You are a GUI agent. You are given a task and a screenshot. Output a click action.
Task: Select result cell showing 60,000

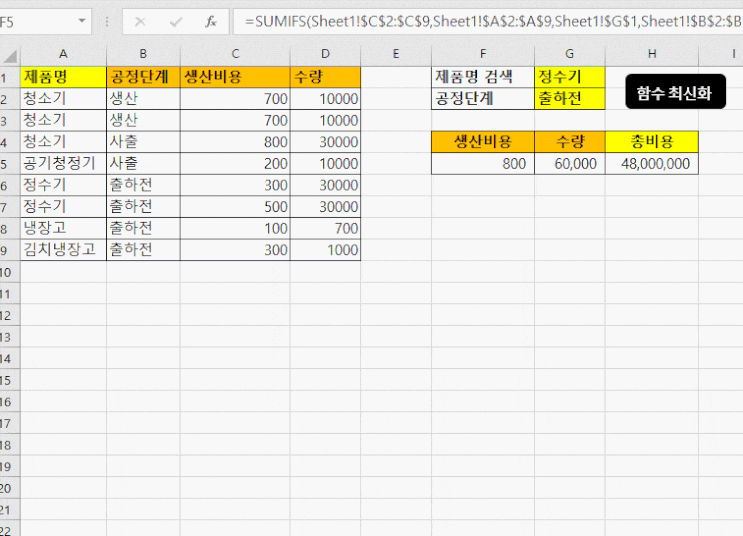coord(570,164)
